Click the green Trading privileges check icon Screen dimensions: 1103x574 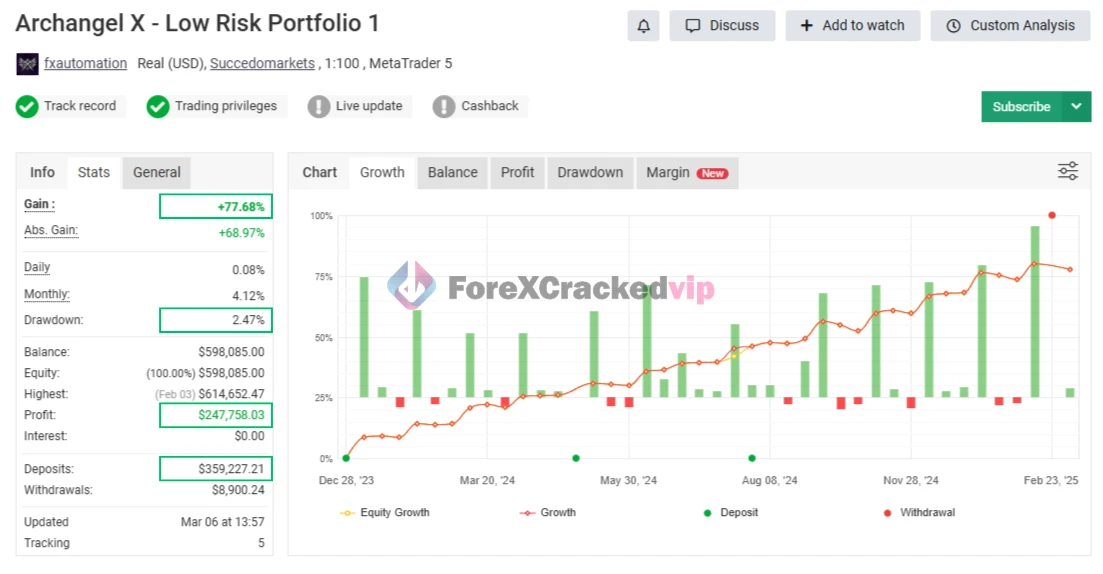(158, 107)
